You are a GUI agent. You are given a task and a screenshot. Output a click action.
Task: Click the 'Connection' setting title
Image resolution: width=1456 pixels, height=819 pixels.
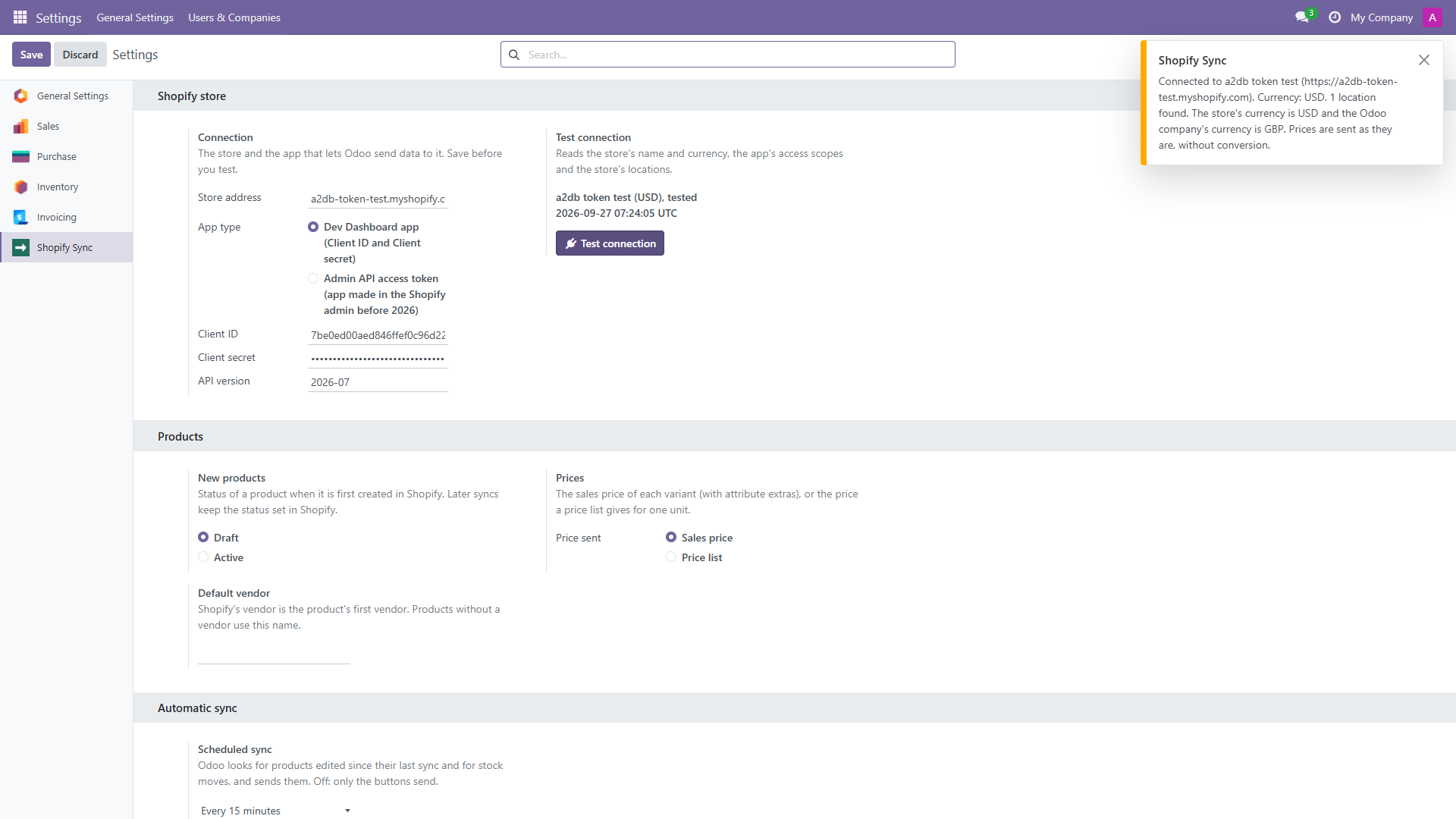tap(225, 137)
